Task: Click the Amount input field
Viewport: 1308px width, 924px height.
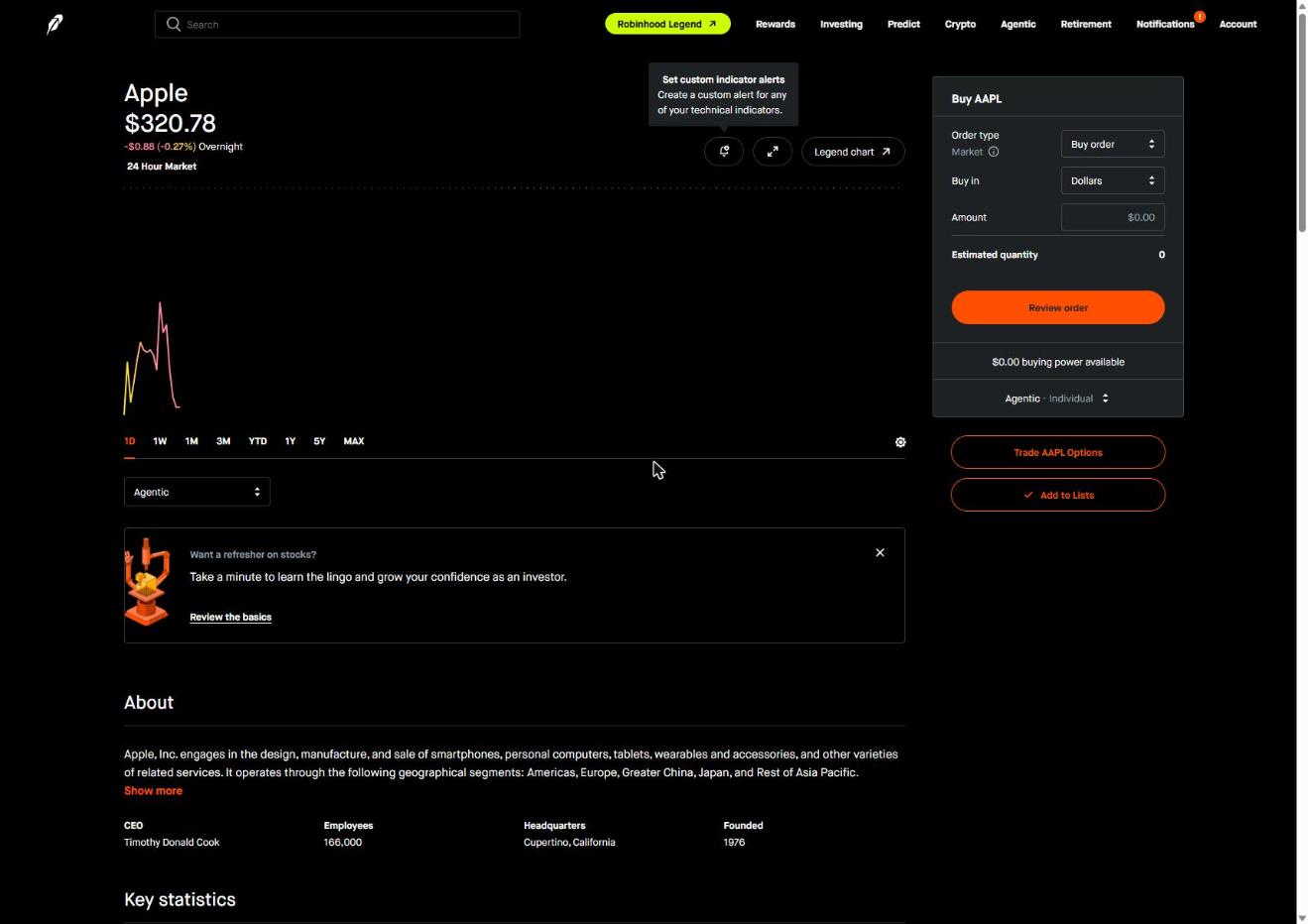Action: point(1113,217)
